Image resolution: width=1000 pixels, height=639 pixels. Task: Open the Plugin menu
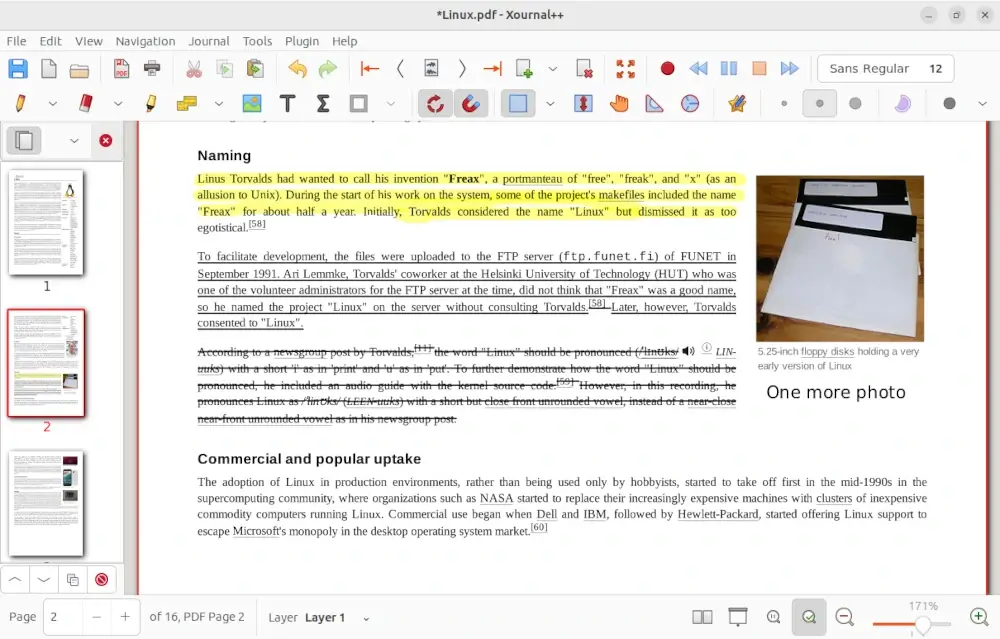coord(302,41)
